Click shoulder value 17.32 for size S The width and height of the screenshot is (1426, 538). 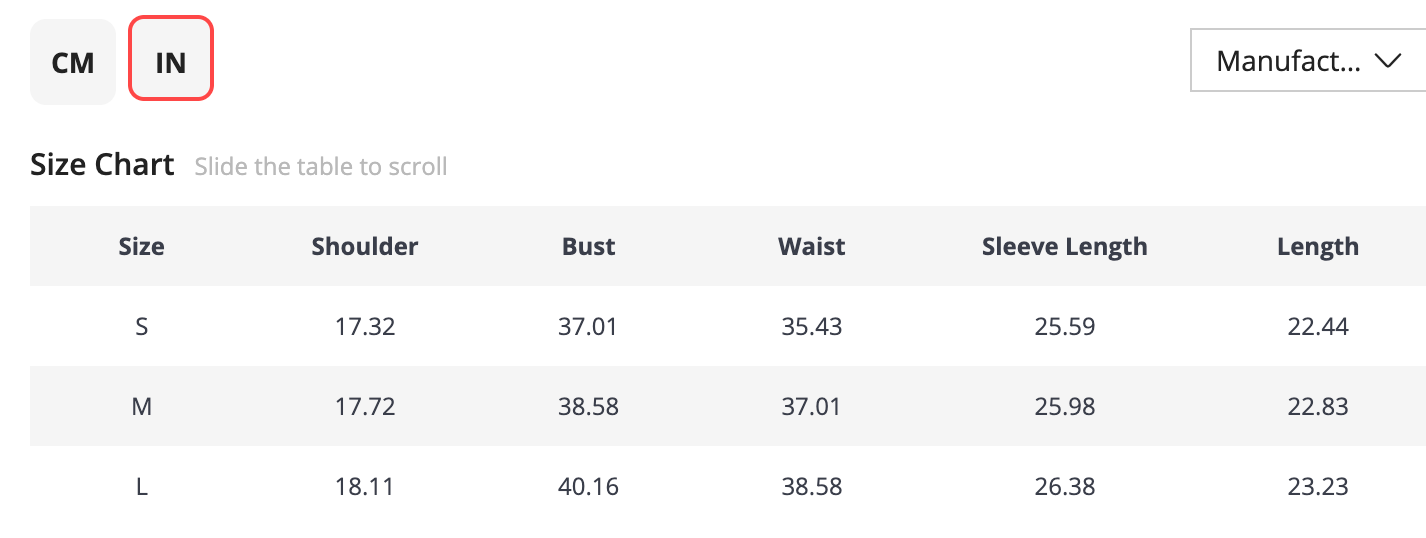pyautogui.click(x=365, y=326)
